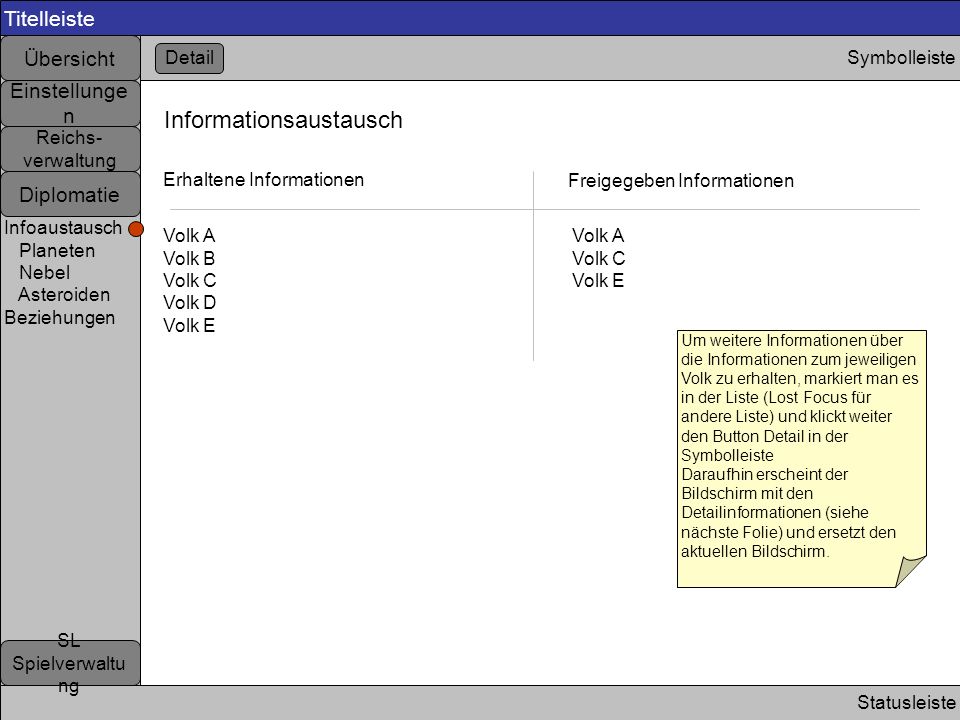Image resolution: width=960 pixels, height=720 pixels.
Task: Select Planeten under Infoaustausch
Action: pyautogui.click(x=57, y=250)
